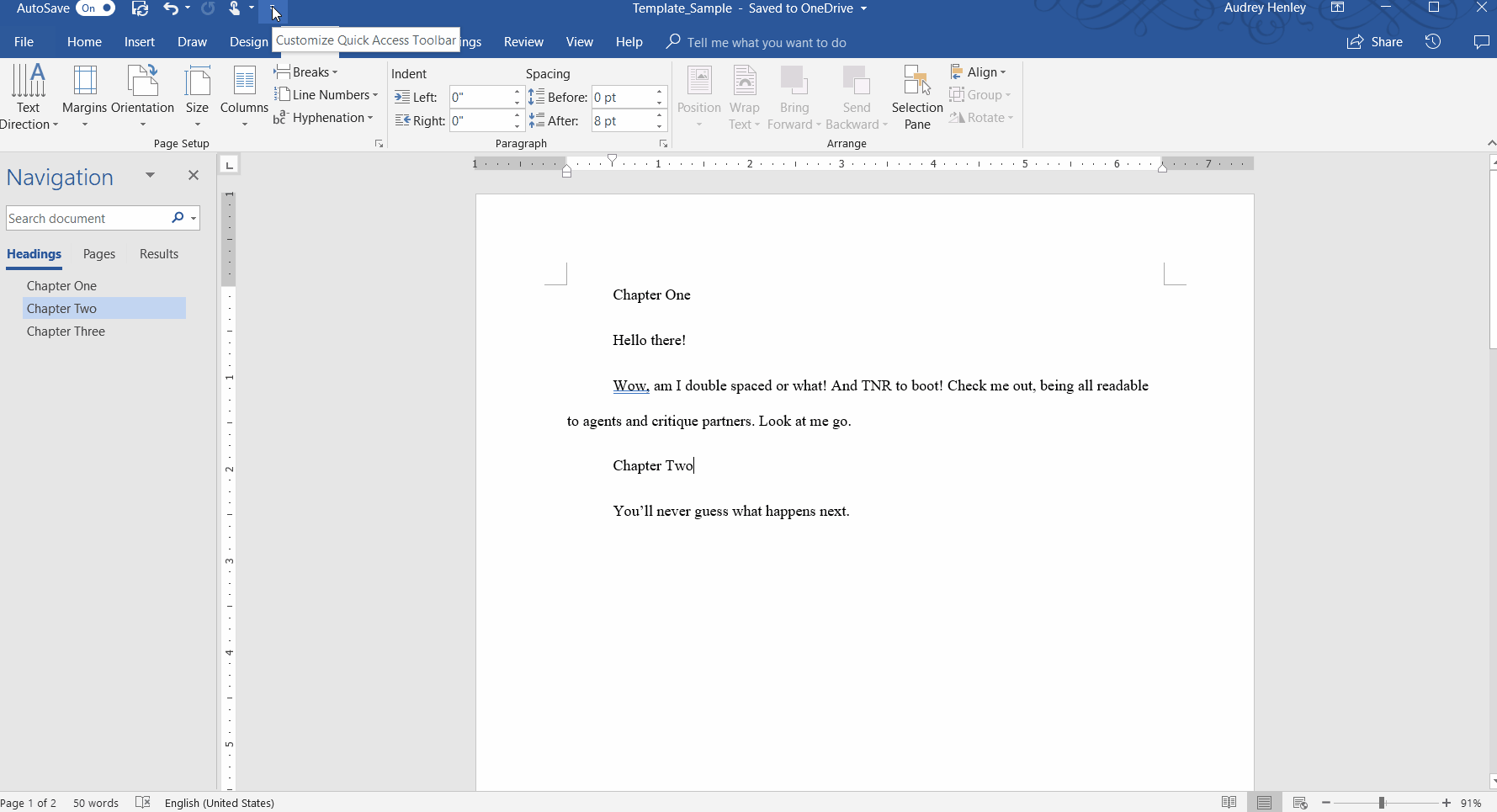1497x812 pixels.
Task: Switch to the Insert tab
Action: pyautogui.click(x=139, y=42)
